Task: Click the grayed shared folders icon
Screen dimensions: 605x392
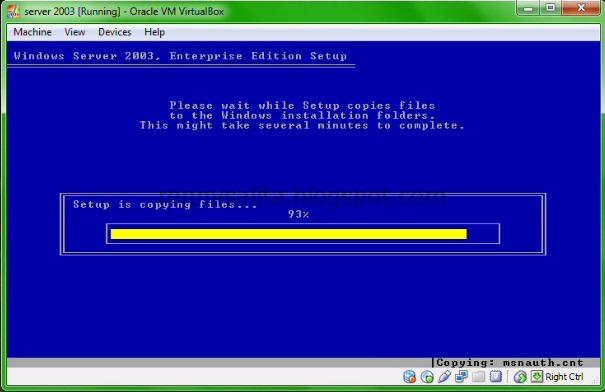Action: tap(478, 377)
